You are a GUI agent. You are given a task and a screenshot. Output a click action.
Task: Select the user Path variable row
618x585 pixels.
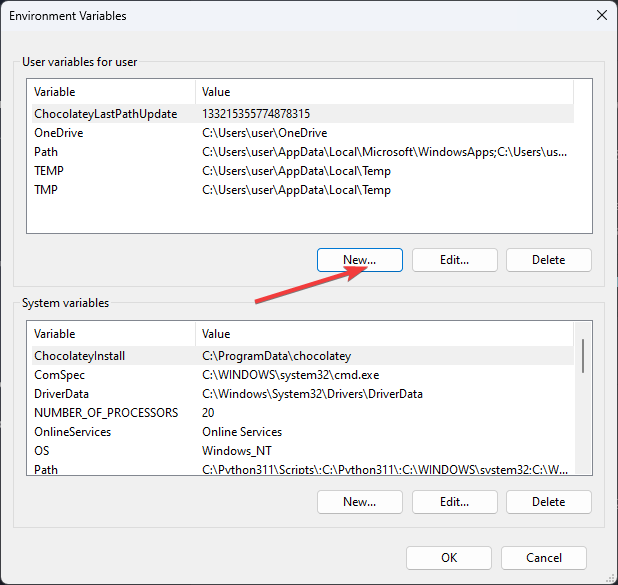(x=46, y=152)
